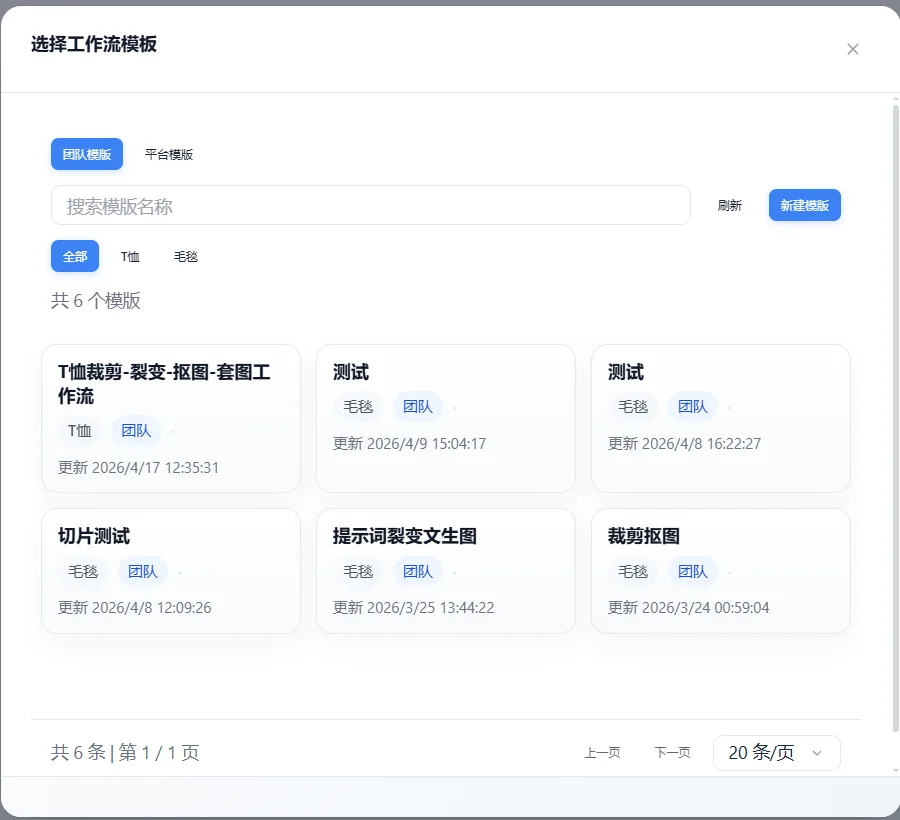900x820 pixels.
Task: Switch to the 团队模版 tab
Action: (x=87, y=154)
